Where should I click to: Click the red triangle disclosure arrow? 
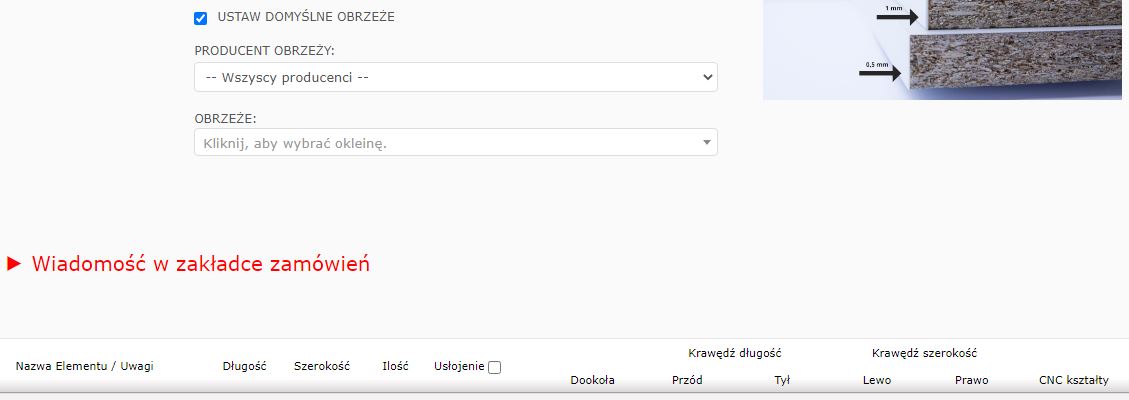(14, 264)
